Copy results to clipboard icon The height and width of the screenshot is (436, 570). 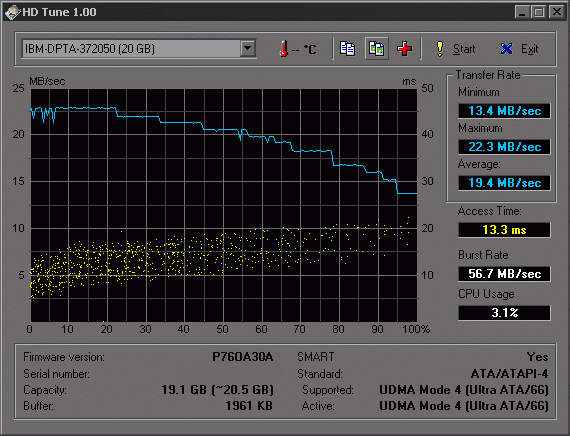(x=348, y=48)
